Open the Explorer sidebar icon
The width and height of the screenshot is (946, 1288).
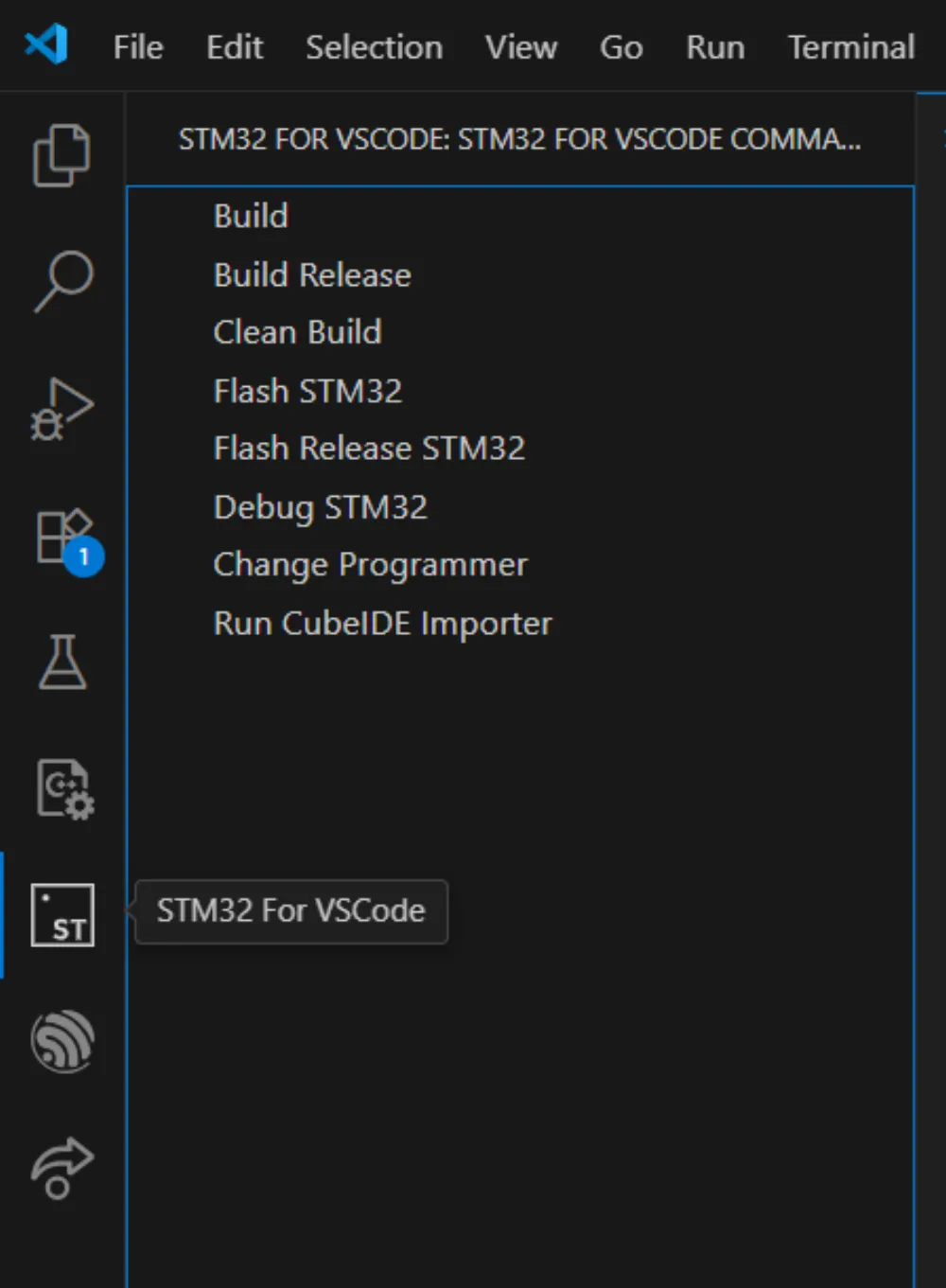(x=61, y=156)
